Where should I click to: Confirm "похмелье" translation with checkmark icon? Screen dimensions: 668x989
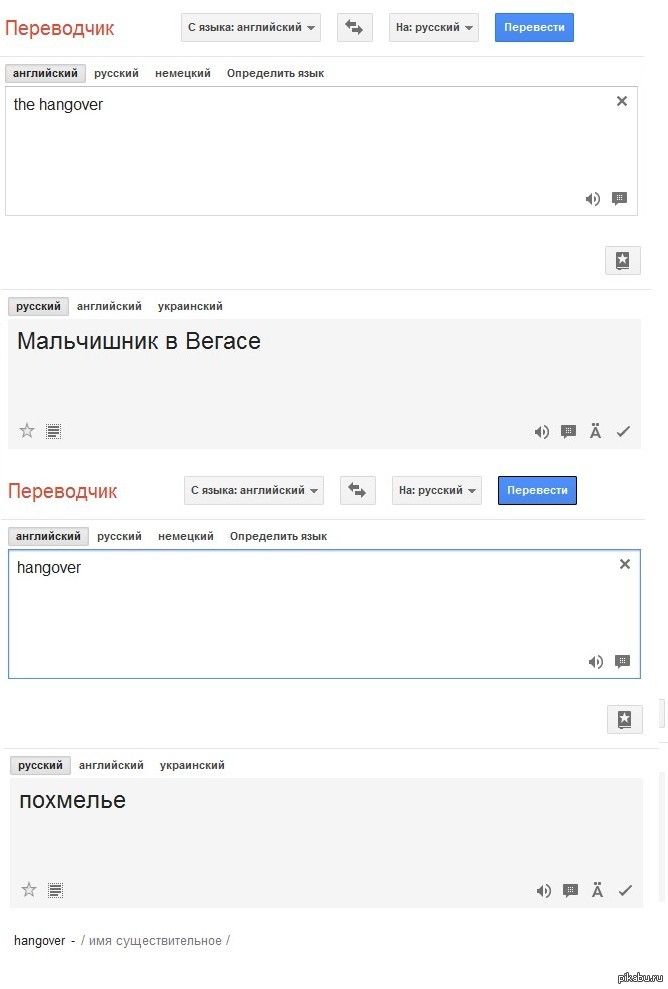click(623, 890)
